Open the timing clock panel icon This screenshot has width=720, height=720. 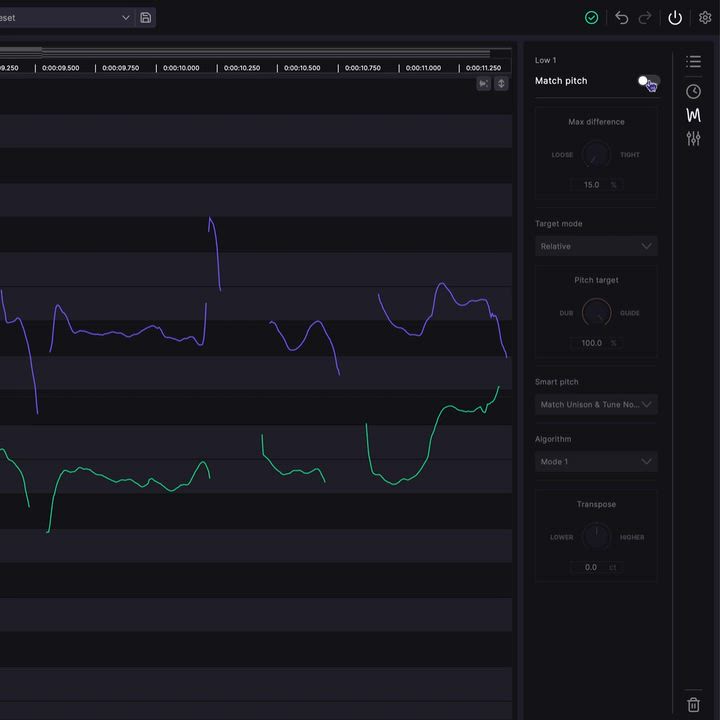(x=693, y=91)
